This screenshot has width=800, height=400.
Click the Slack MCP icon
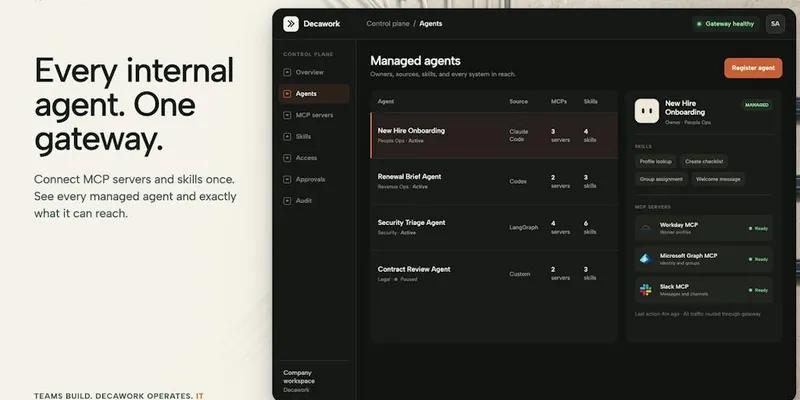646,290
